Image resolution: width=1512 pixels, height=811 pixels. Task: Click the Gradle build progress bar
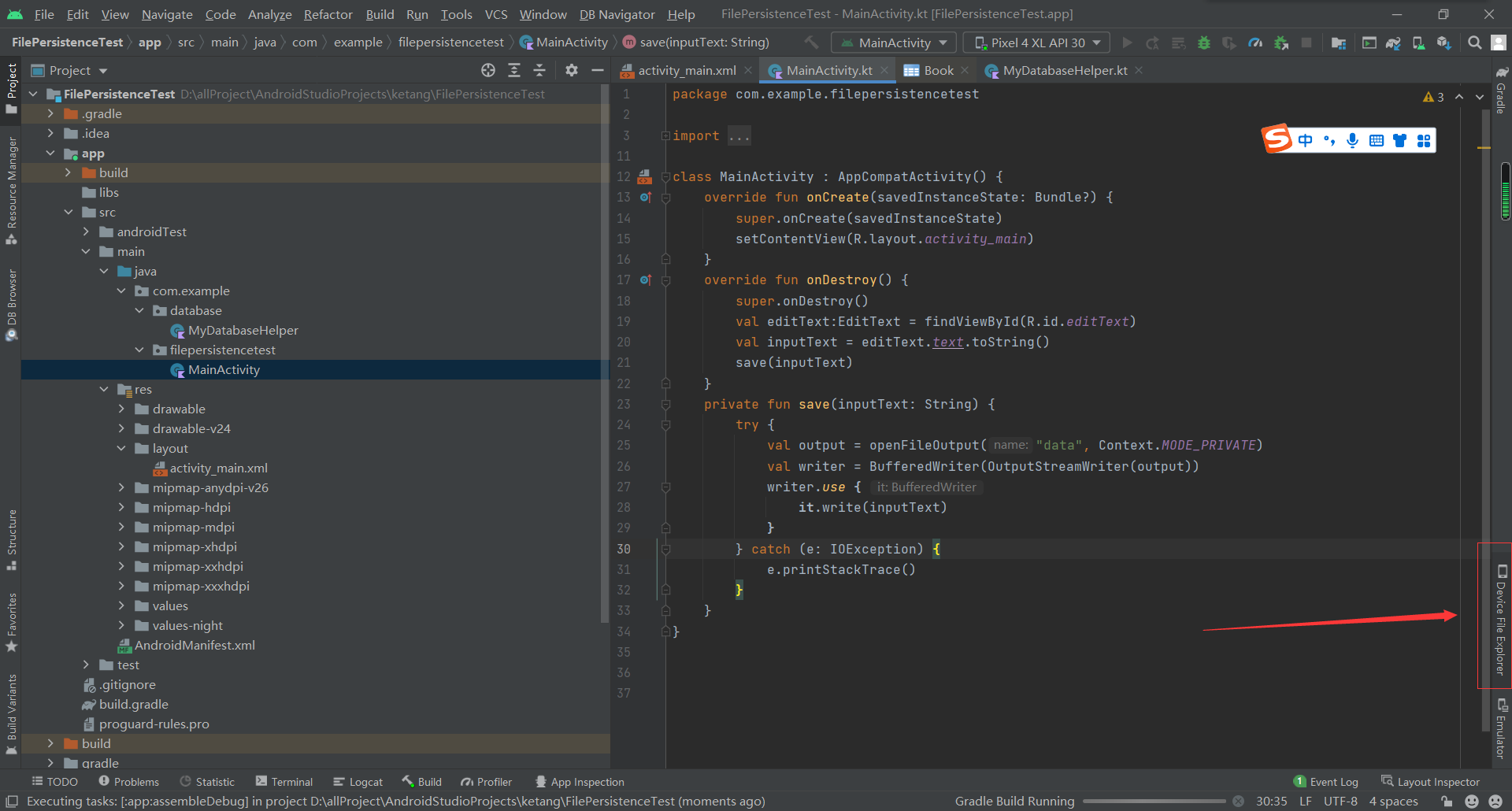pos(1154,802)
